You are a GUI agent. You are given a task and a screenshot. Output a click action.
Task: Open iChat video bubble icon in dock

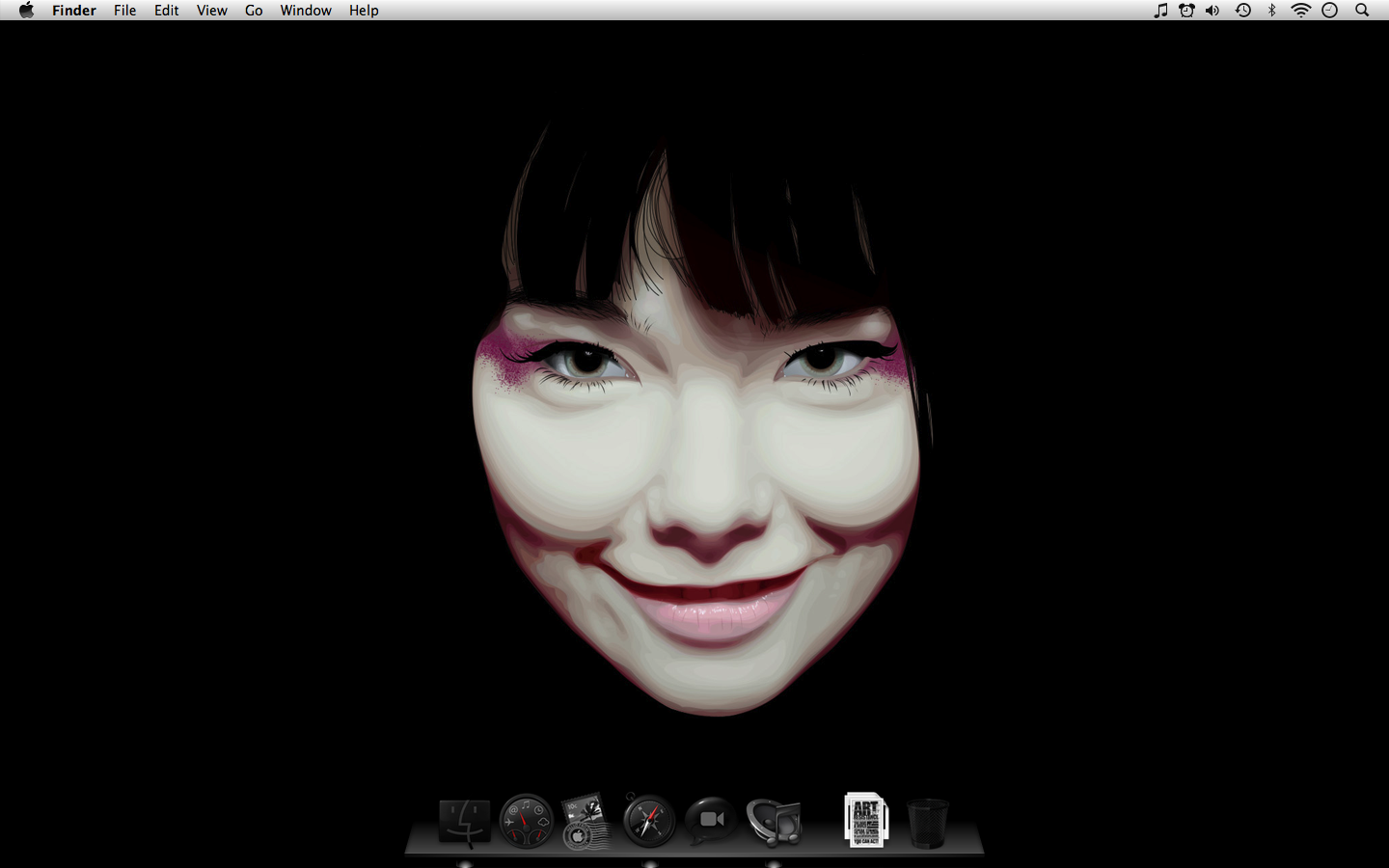[x=711, y=820]
